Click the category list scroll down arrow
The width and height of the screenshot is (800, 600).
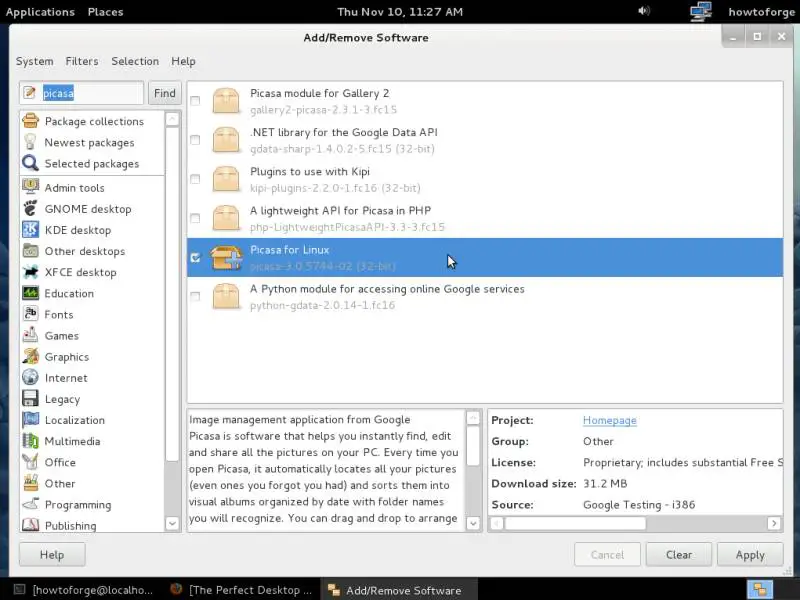(x=172, y=523)
